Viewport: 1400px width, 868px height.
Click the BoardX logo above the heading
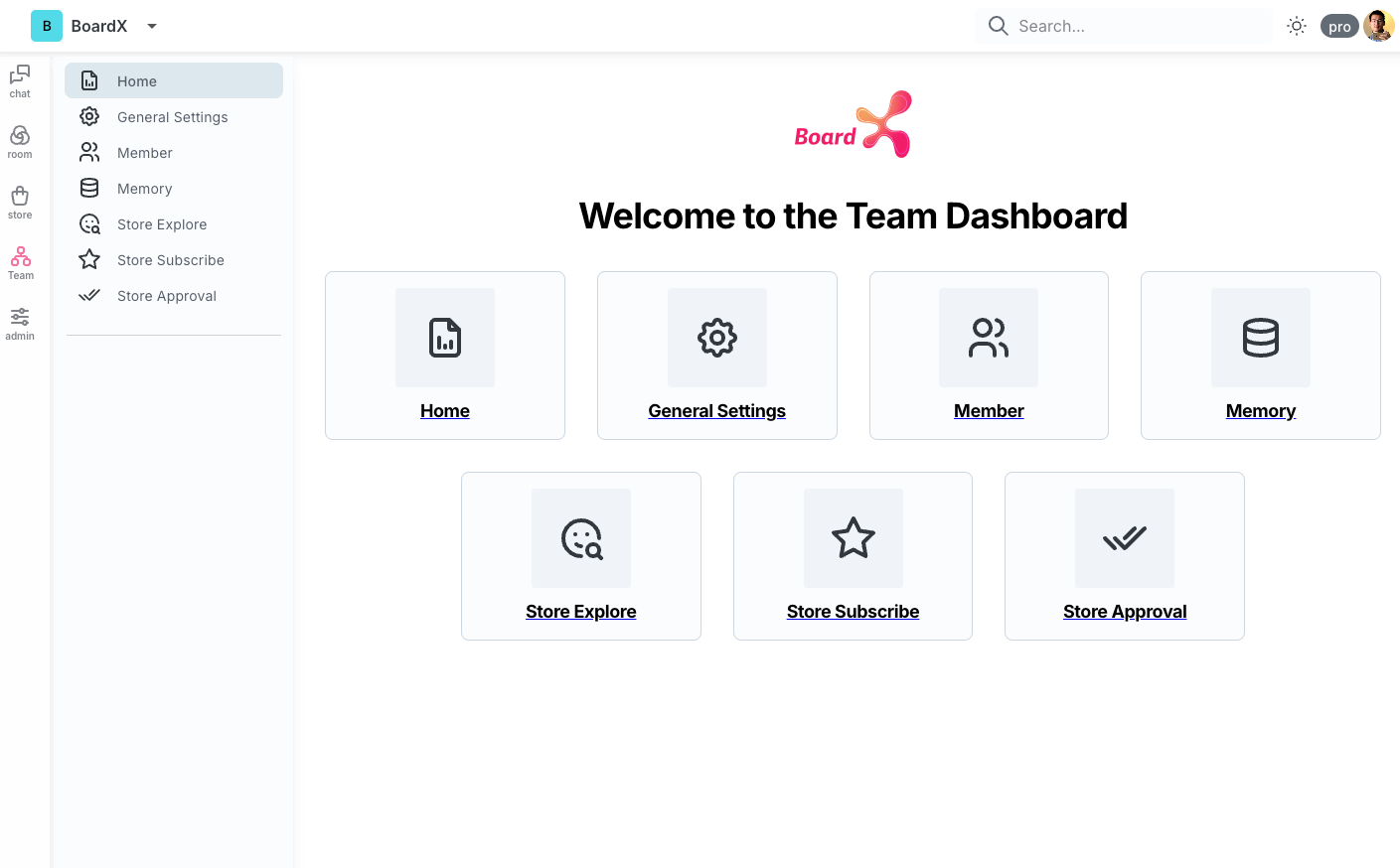[x=854, y=124]
